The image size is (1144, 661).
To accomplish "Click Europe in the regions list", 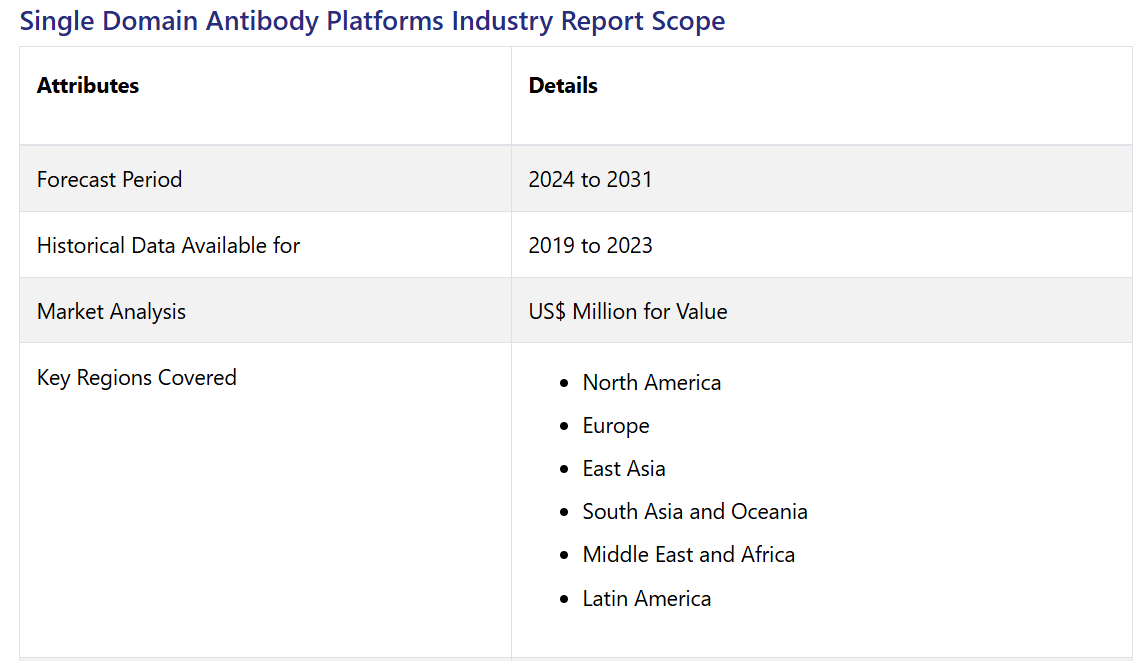I will point(616,426).
